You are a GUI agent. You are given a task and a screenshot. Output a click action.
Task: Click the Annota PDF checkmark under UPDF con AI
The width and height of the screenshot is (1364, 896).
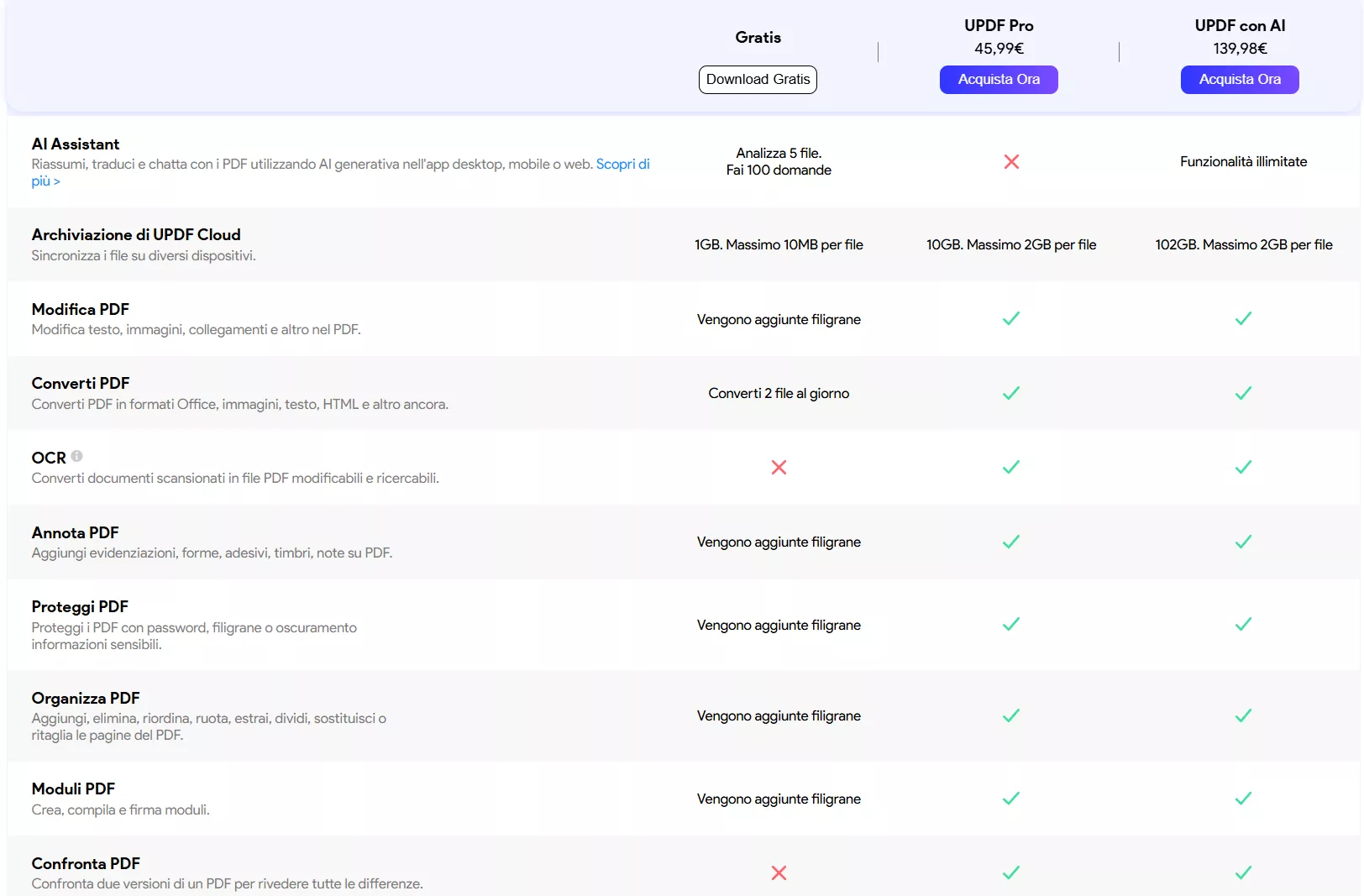pyautogui.click(x=1244, y=542)
